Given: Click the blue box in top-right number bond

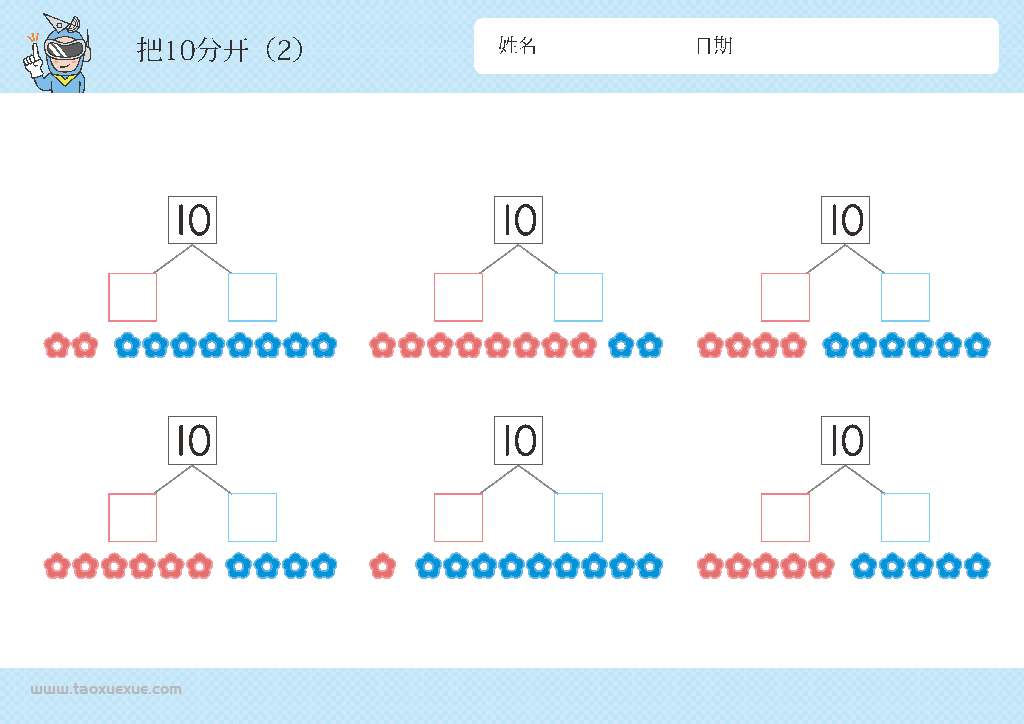Looking at the screenshot, I should pyautogui.click(x=905, y=297).
